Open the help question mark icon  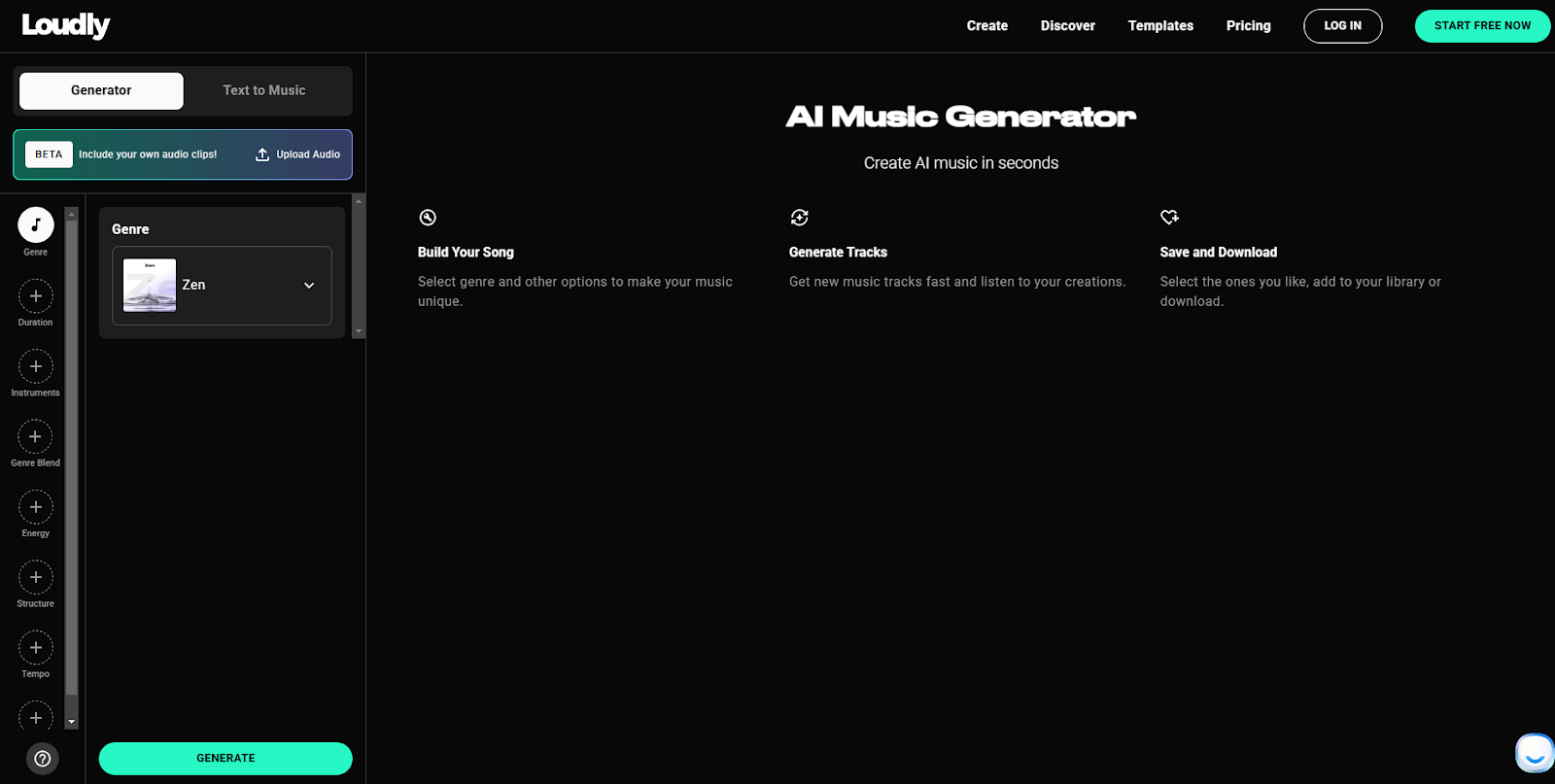coord(42,759)
